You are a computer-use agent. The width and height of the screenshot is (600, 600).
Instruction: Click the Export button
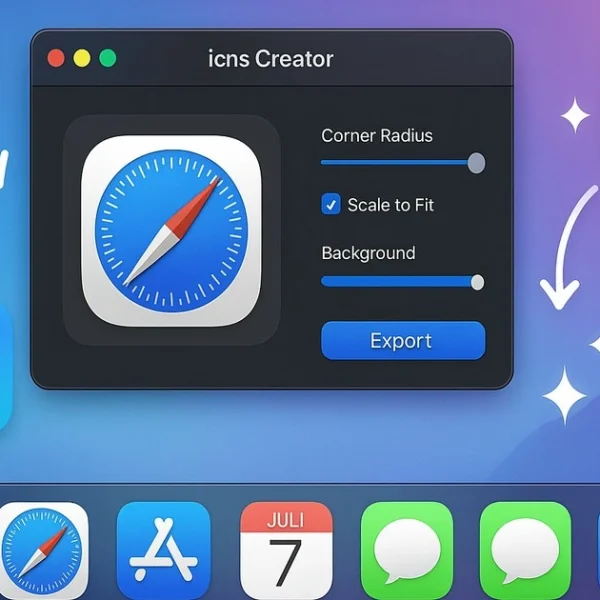pos(403,340)
